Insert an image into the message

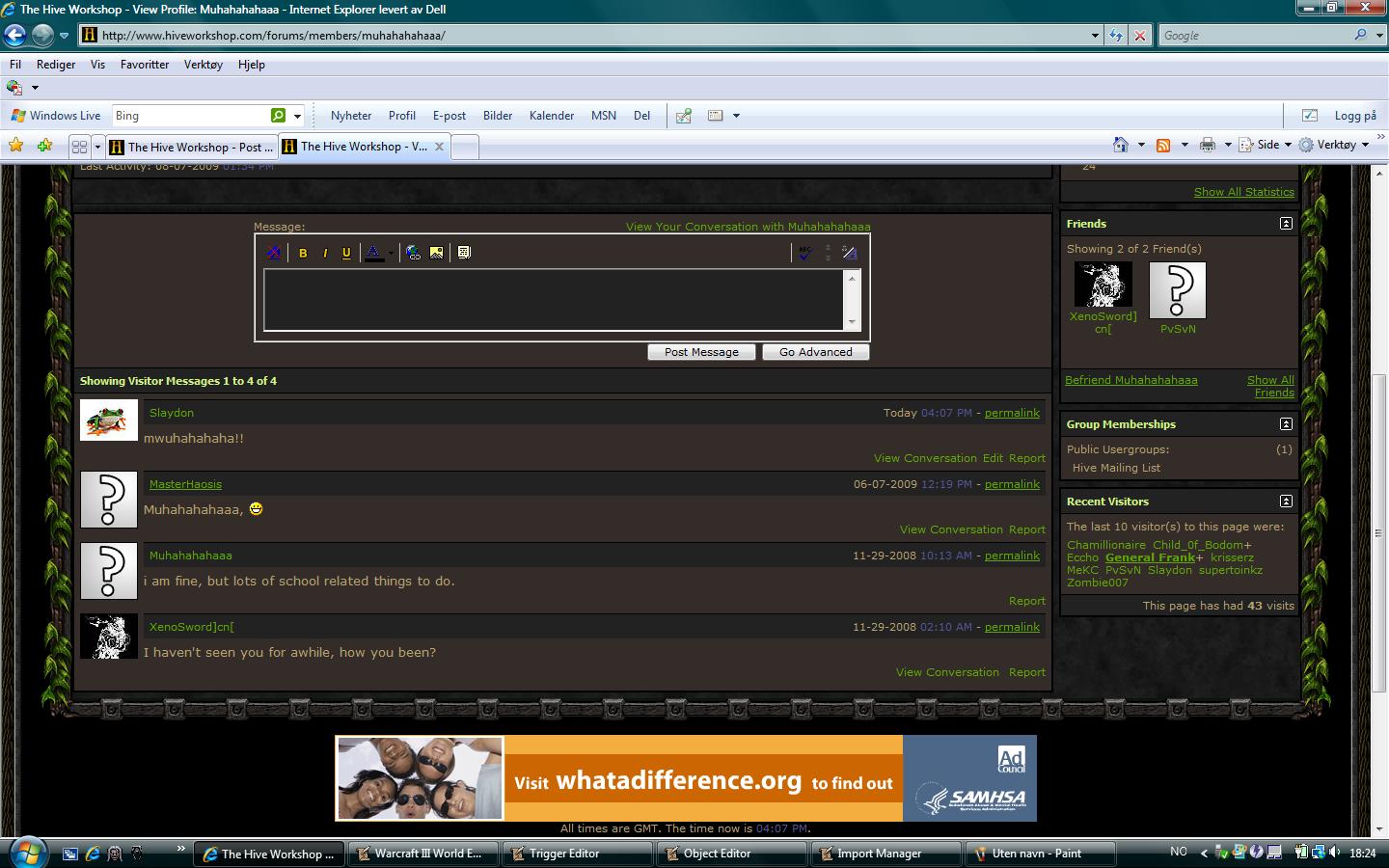coord(437,253)
